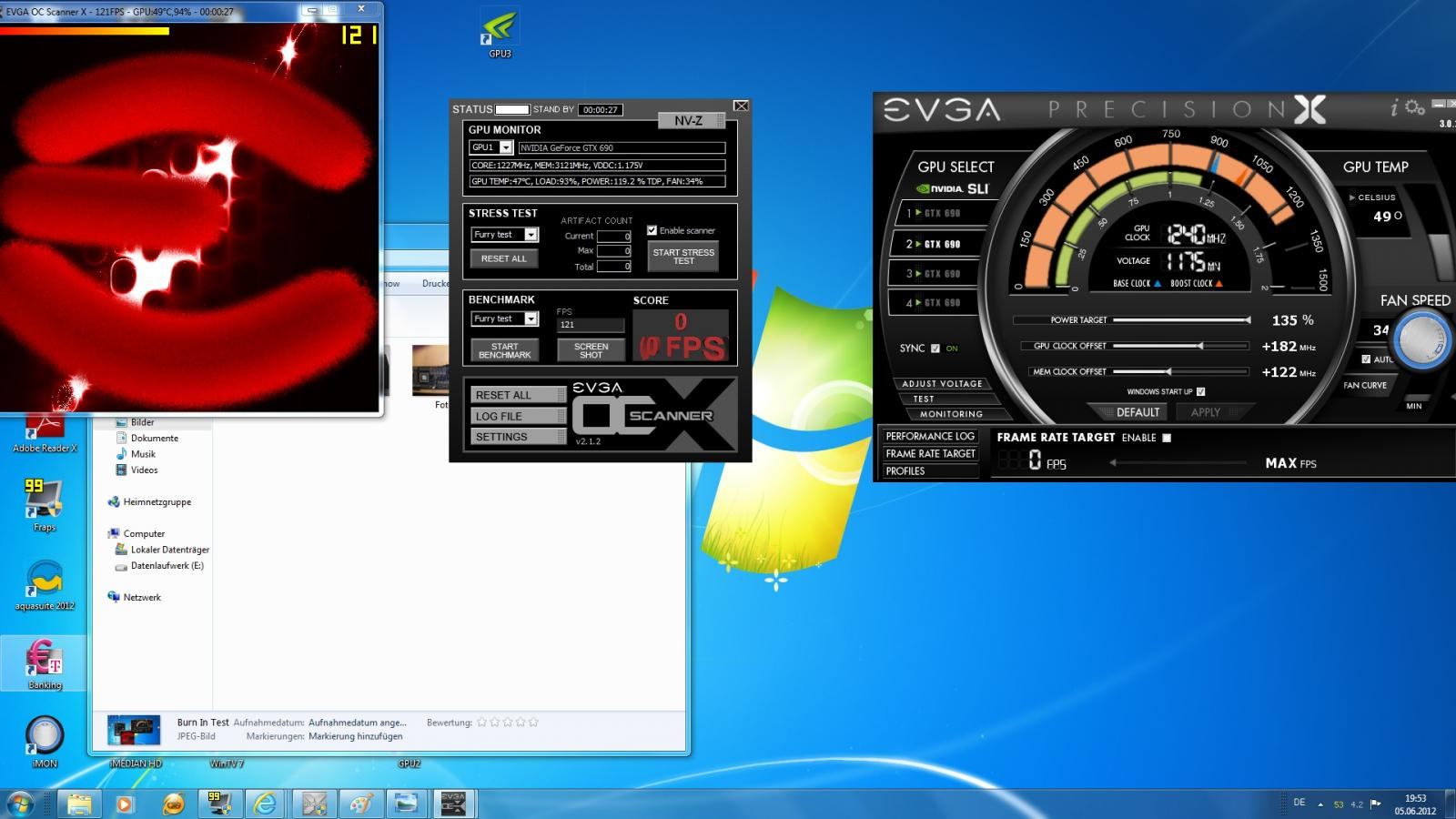
Task: Open Precision X settings gear
Action: [1414, 107]
